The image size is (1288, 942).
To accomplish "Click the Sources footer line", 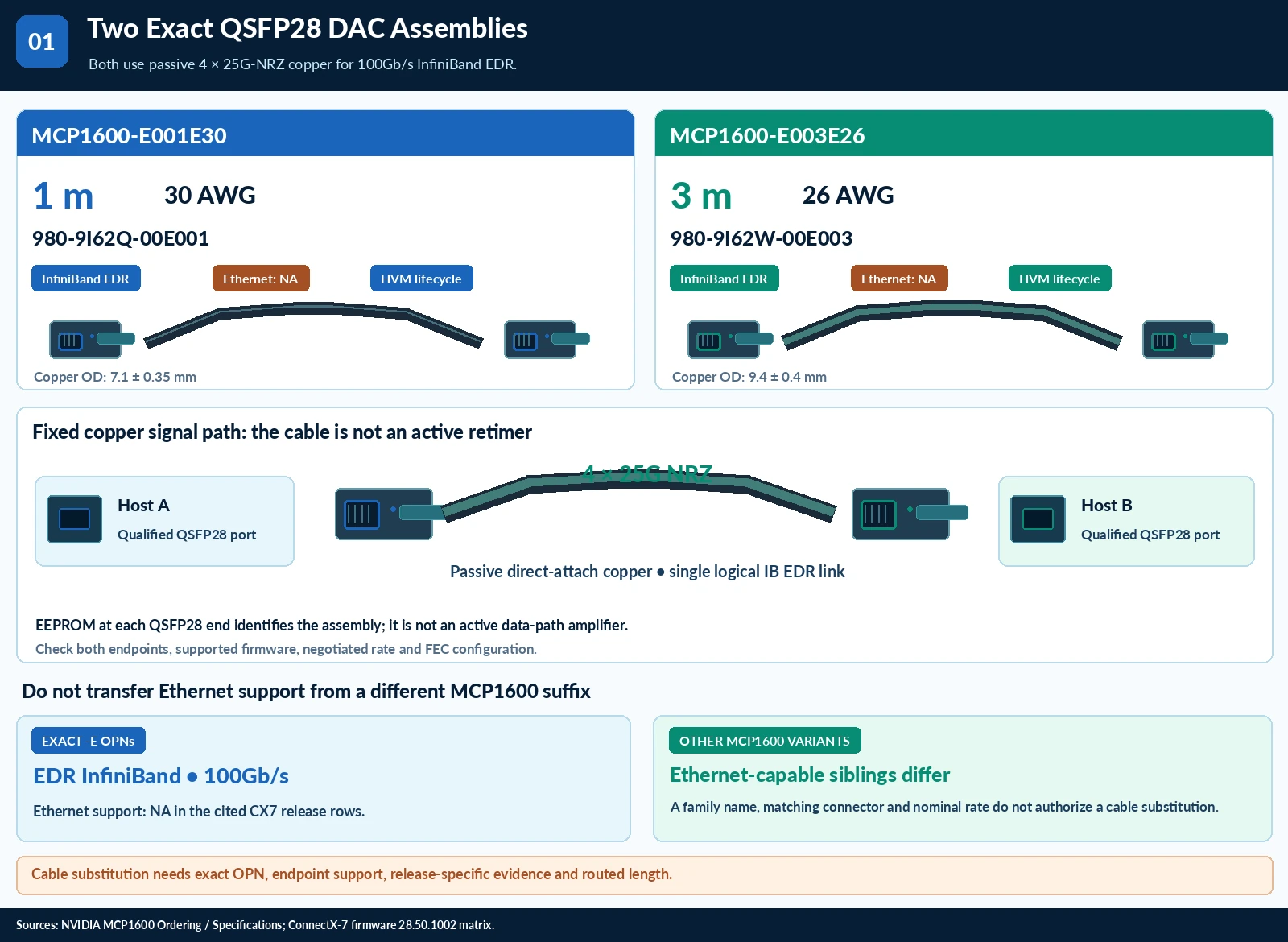I will tap(255, 925).
